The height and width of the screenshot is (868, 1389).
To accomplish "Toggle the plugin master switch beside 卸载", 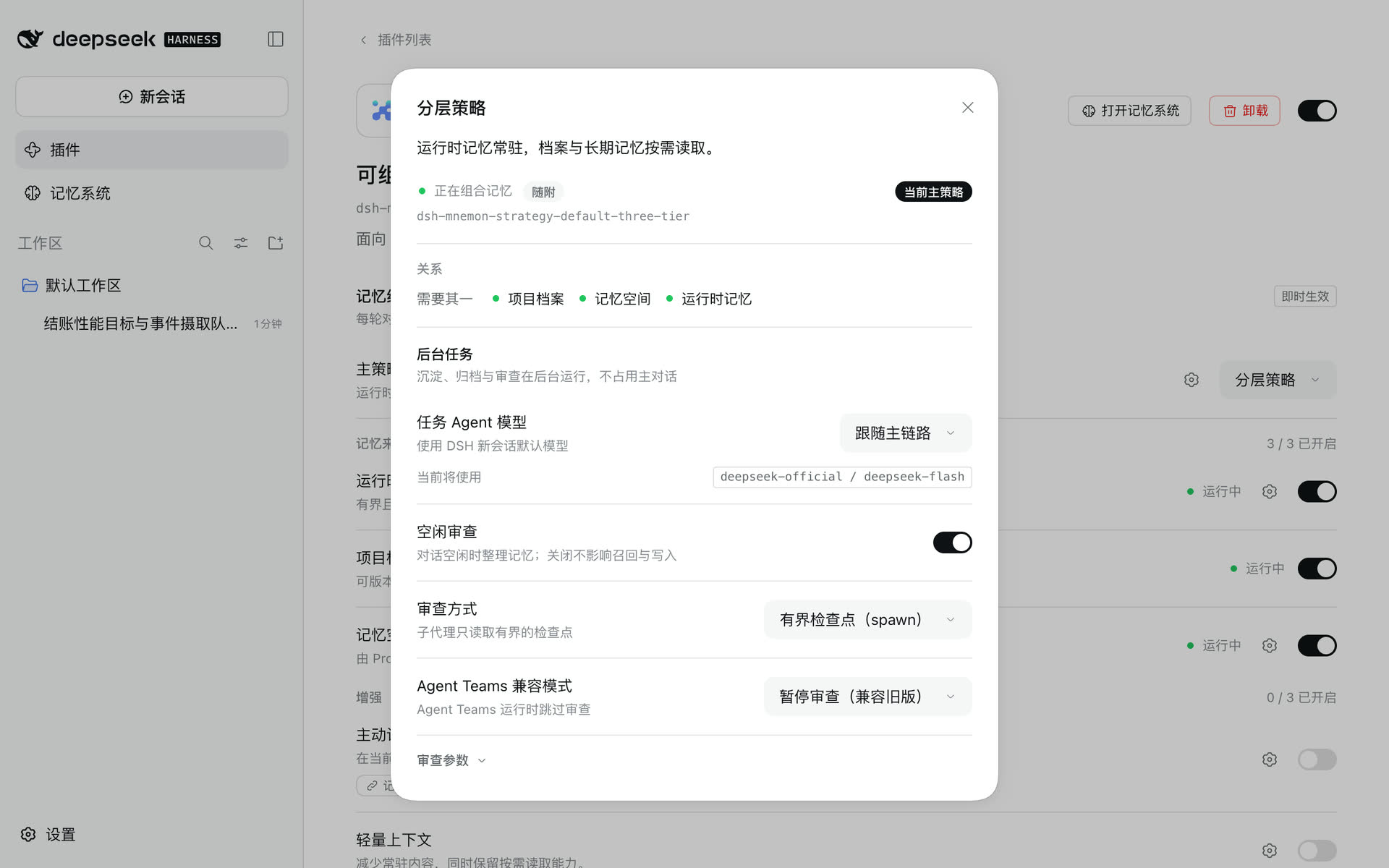I will pyautogui.click(x=1317, y=111).
